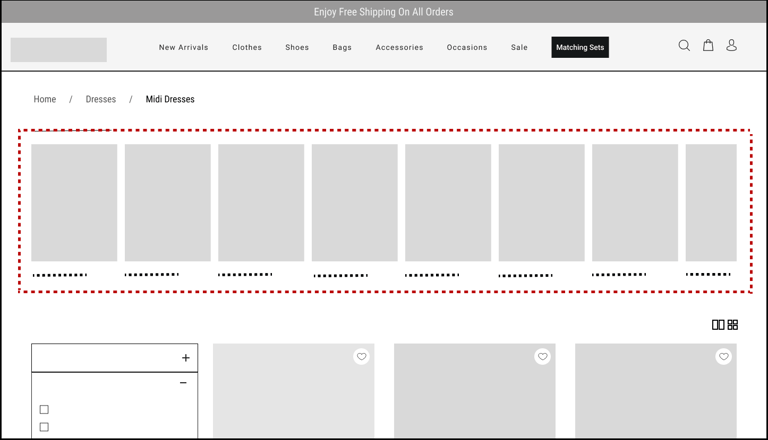Open the Clothes menu
This screenshot has height=440, width=768.
(247, 48)
